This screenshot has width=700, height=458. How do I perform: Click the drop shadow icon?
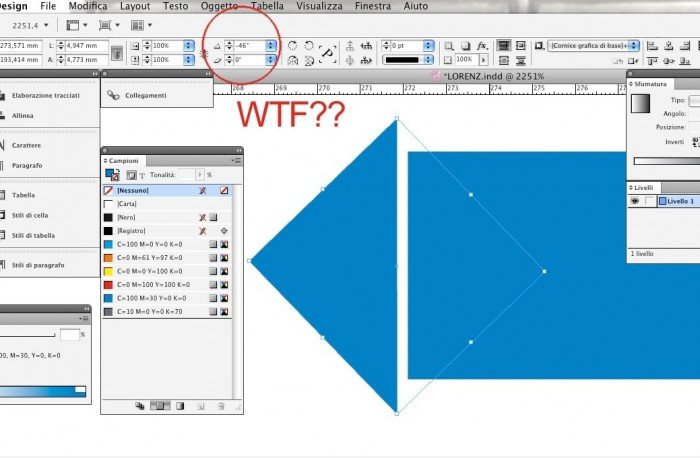coord(465,46)
